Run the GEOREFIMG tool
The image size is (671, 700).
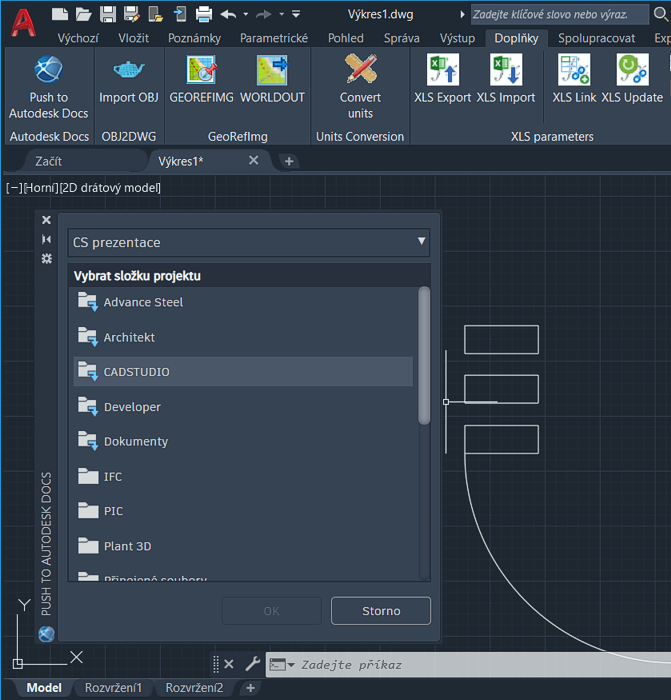201,79
